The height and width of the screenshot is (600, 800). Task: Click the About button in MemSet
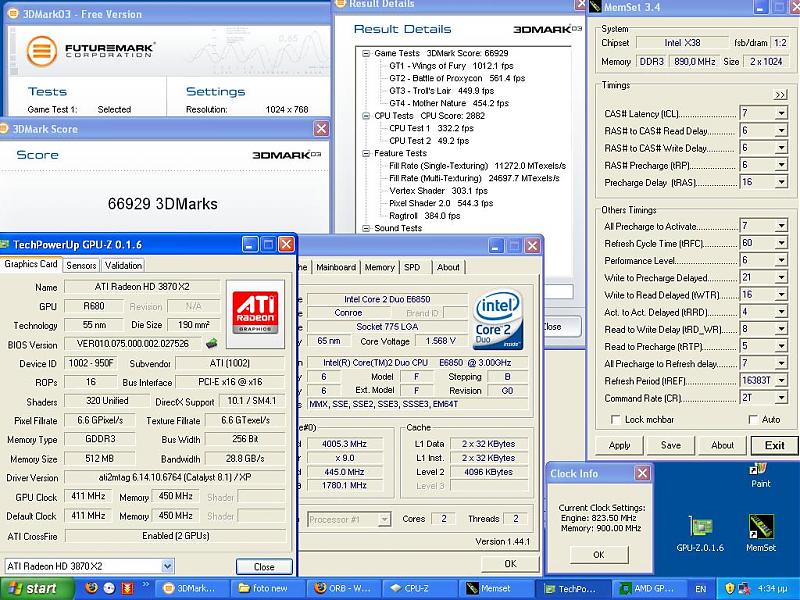click(722, 445)
